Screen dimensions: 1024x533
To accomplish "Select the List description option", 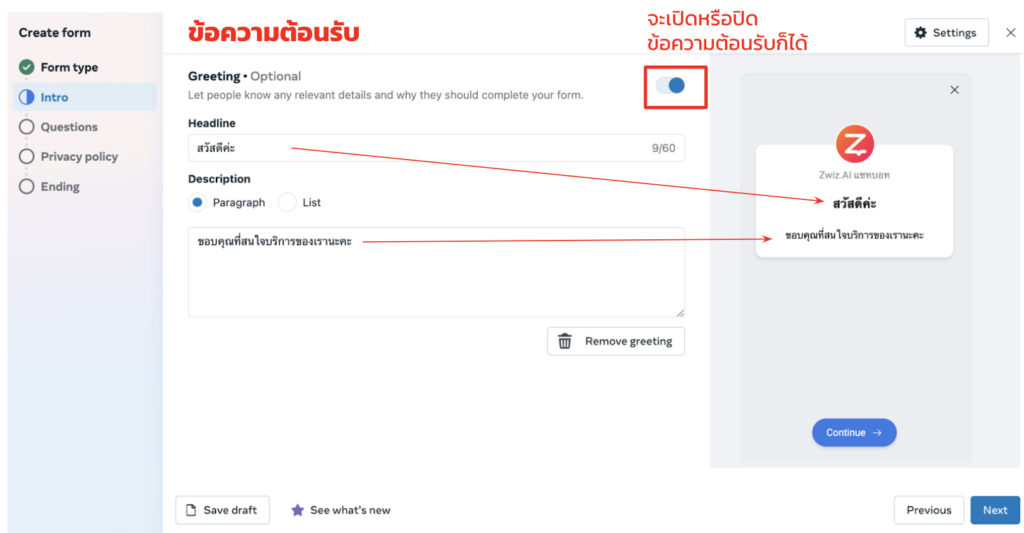I will tap(287, 202).
